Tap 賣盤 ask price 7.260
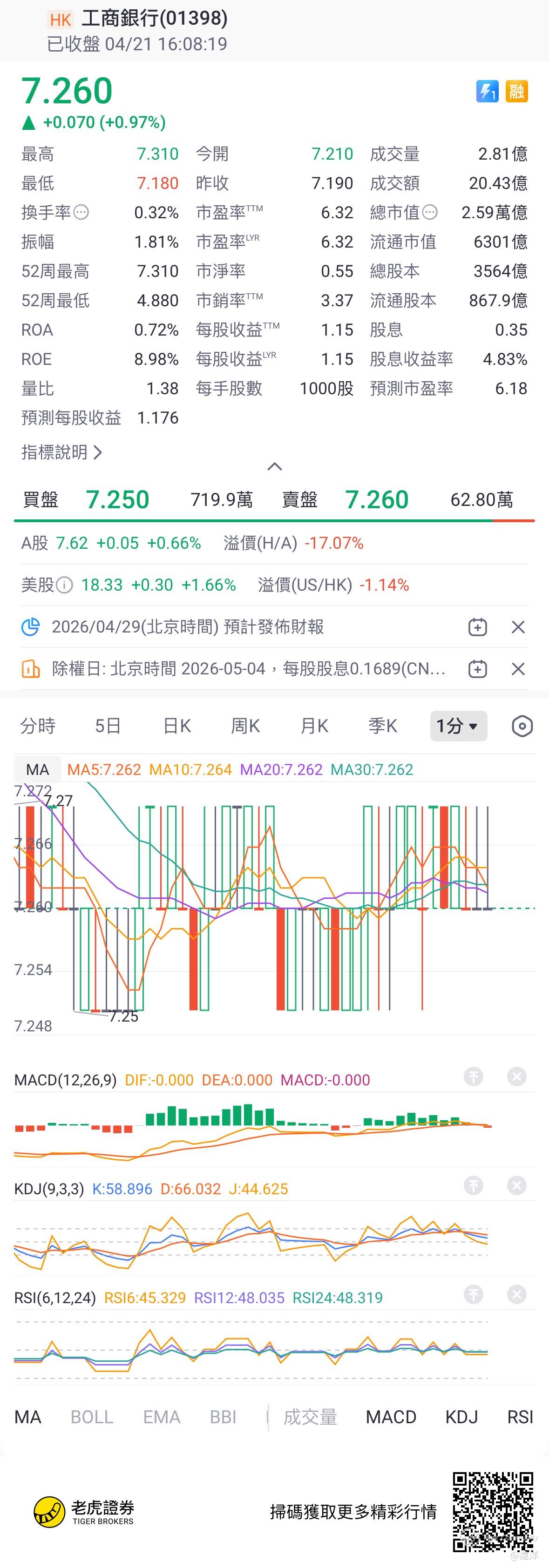Screen dimensions: 549x1568 [x=377, y=500]
